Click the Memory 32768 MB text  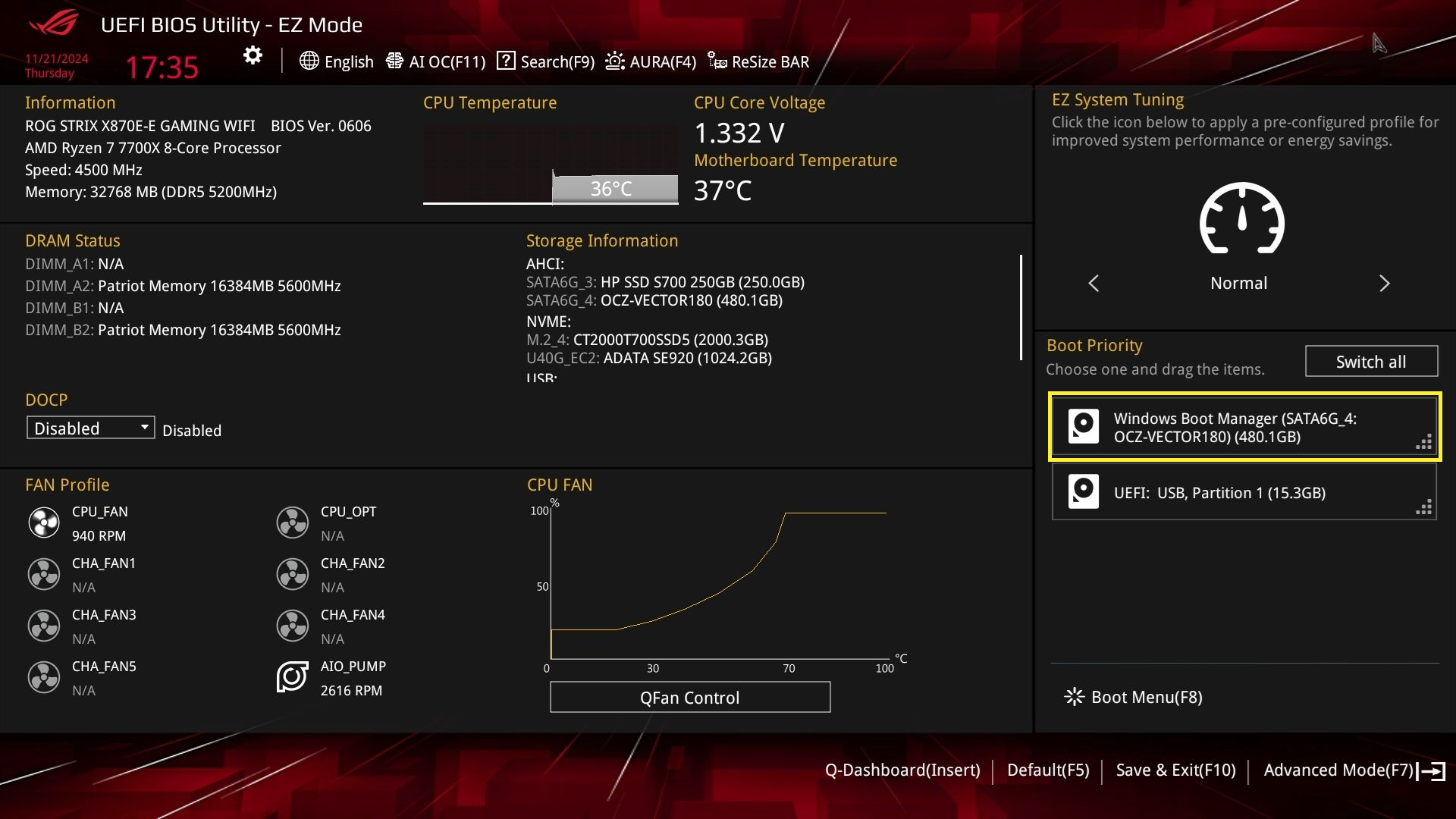click(151, 192)
